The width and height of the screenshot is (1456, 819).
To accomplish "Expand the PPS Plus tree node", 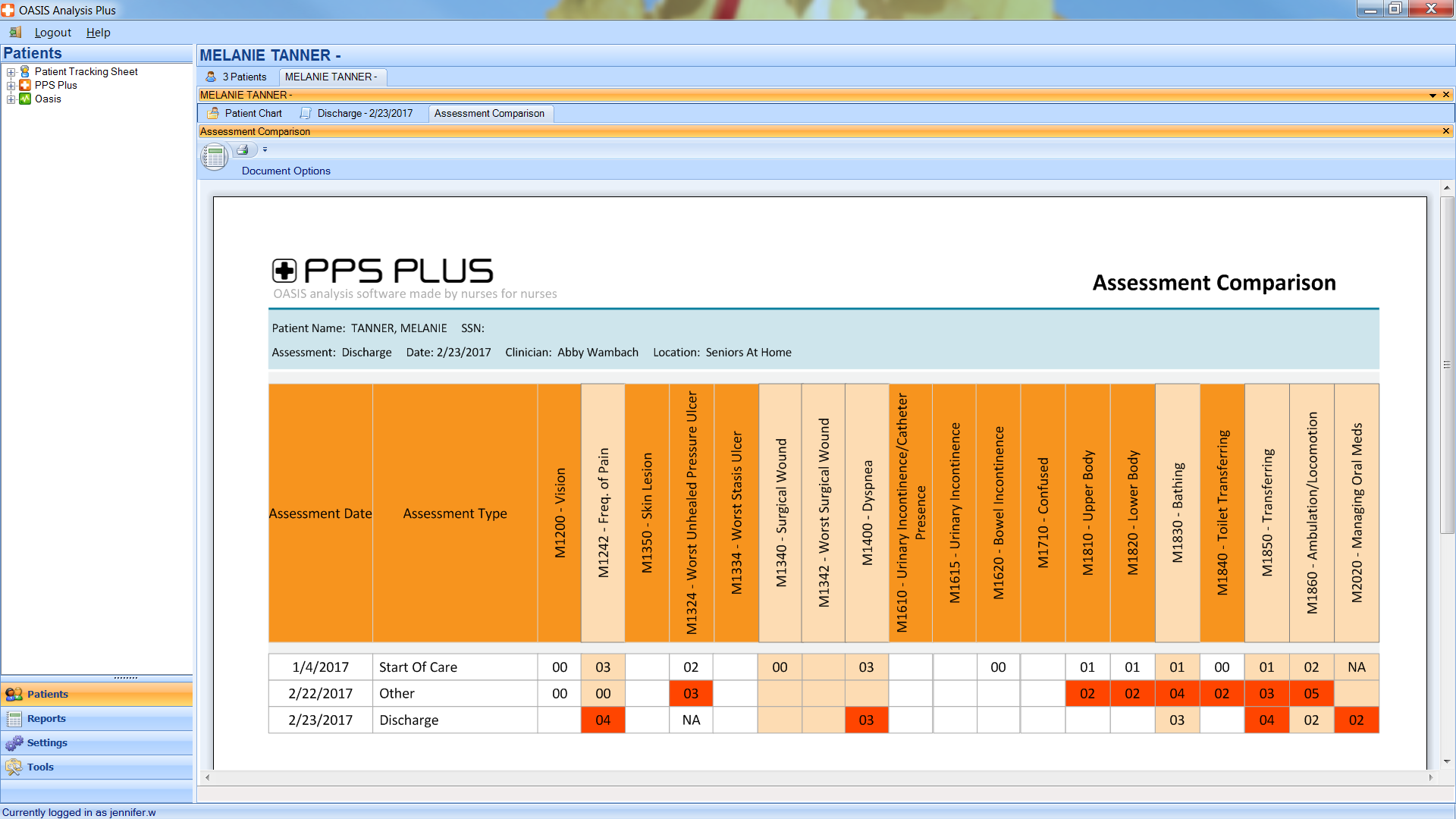I will pyautogui.click(x=11, y=86).
